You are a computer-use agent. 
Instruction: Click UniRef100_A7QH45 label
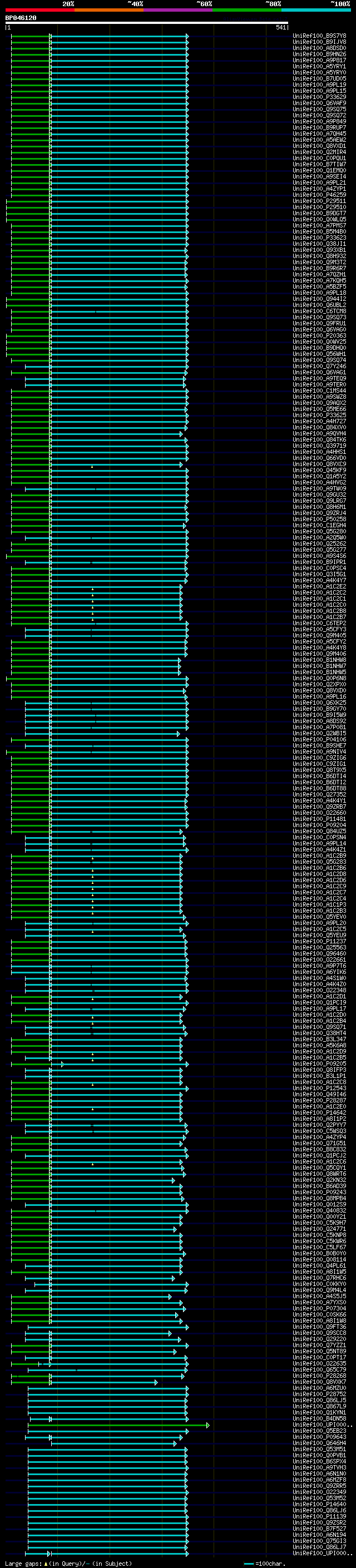point(319,134)
